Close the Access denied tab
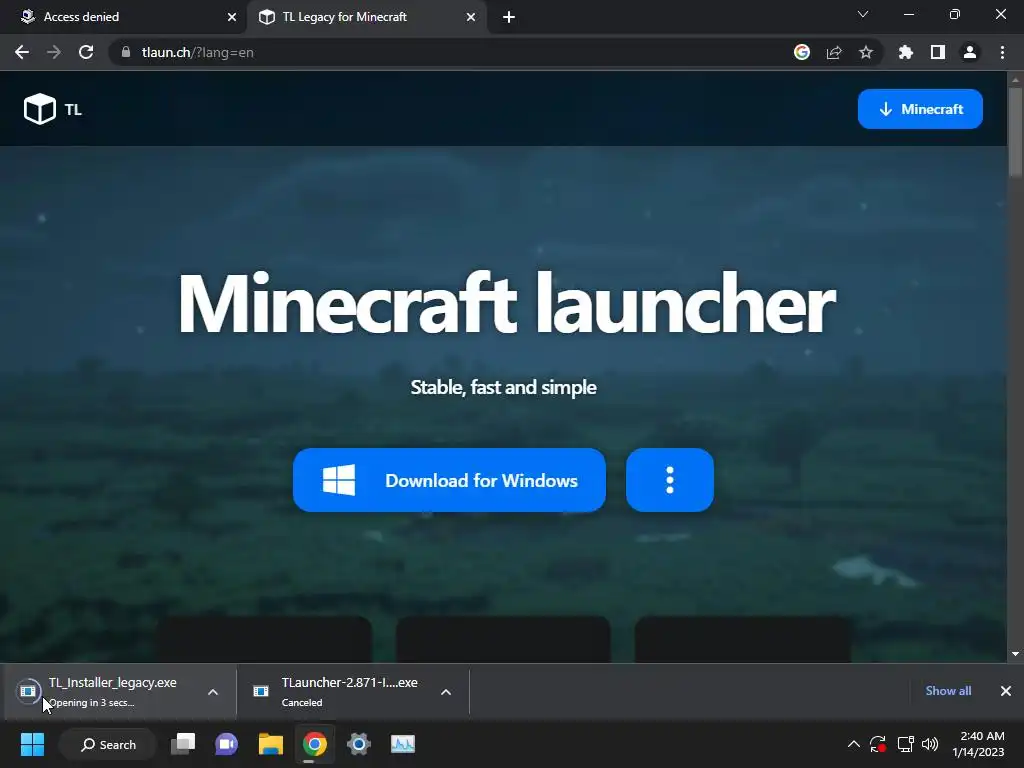Image resolution: width=1024 pixels, height=768 pixels. point(232,17)
